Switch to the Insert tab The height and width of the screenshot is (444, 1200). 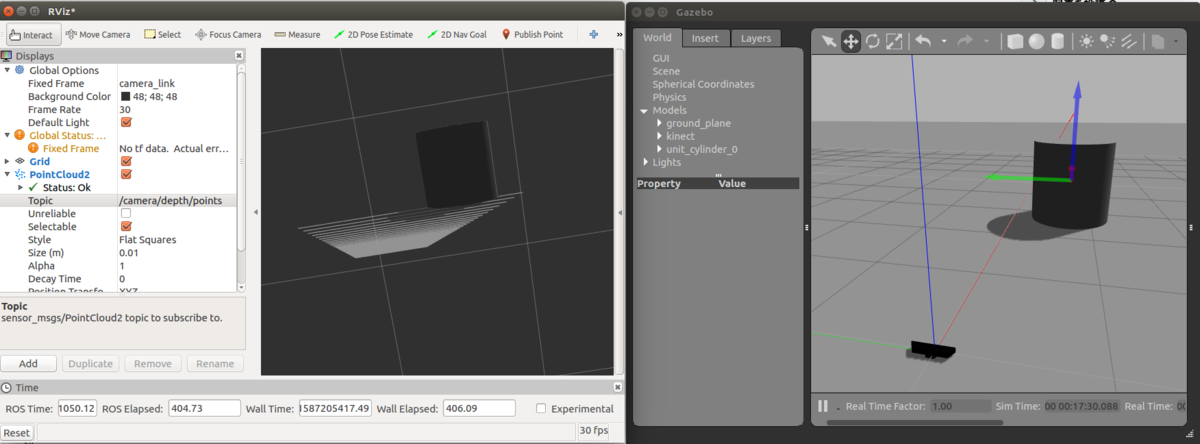pos(705,38)
